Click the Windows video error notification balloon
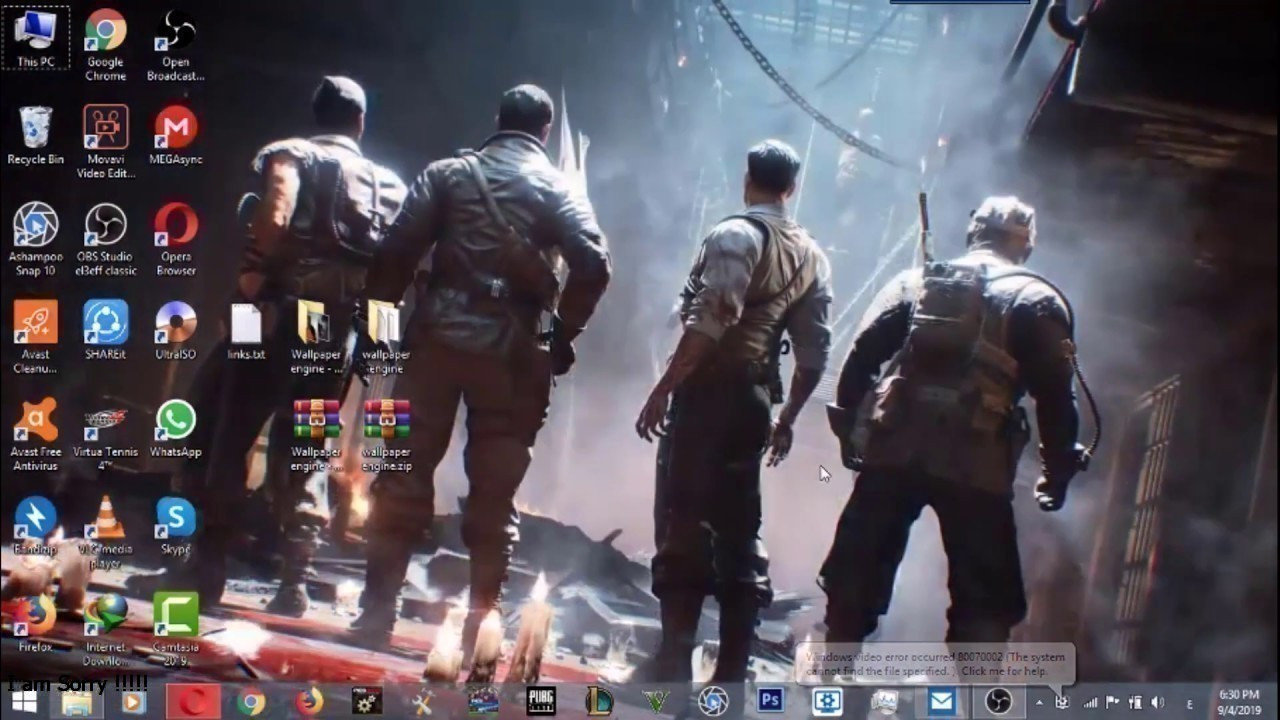This screenshot has height=720, width=1280. [x=936, y=664]
